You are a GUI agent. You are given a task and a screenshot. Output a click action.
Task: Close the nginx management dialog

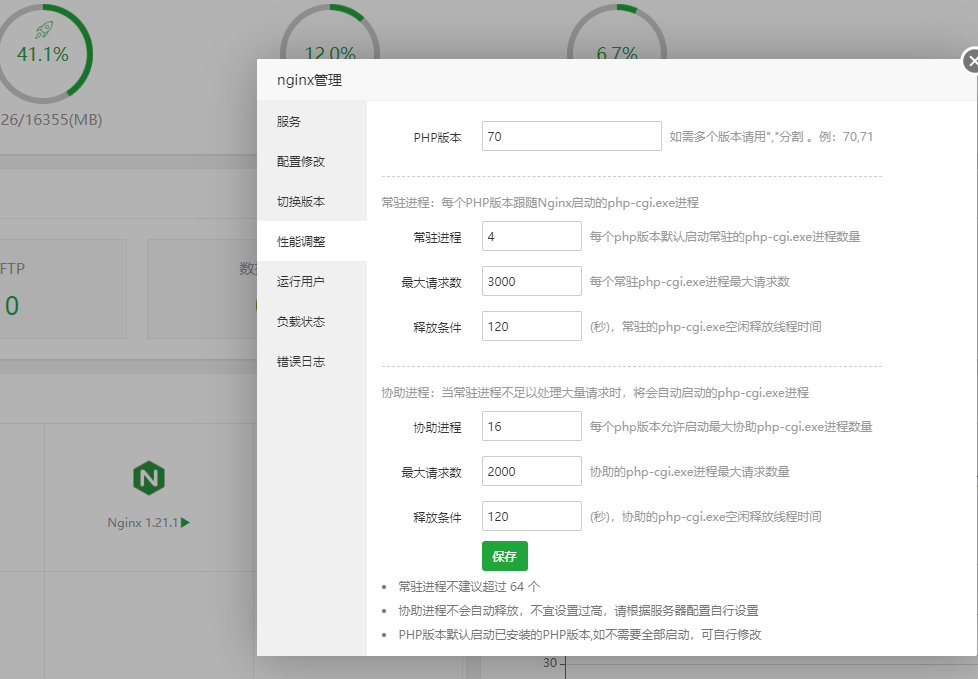coord(971,61)
